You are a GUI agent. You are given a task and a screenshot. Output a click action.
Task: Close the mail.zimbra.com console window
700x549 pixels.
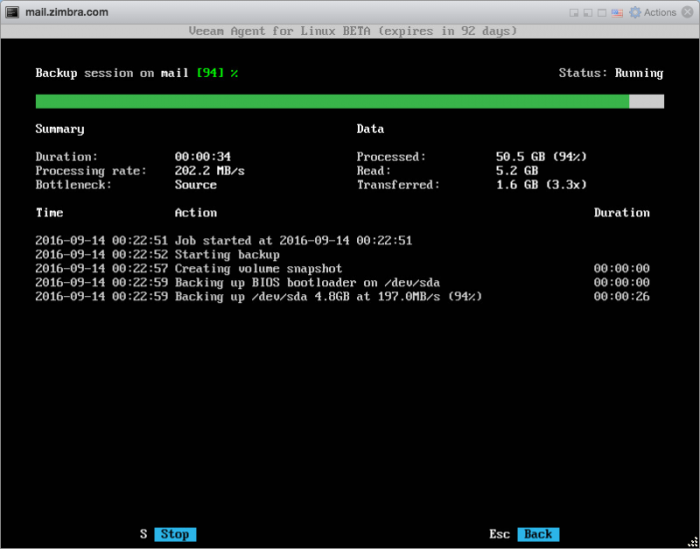click(688, 12)
